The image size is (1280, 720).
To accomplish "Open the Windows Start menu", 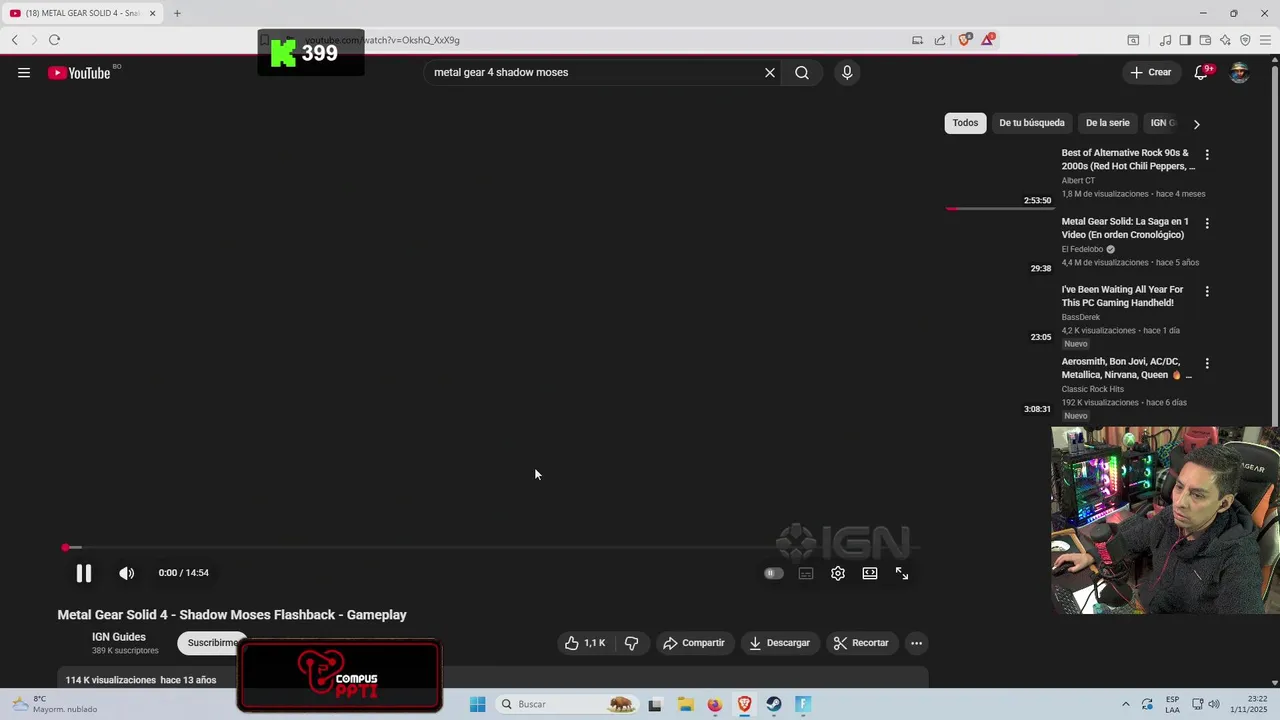I will click(478, 704).
